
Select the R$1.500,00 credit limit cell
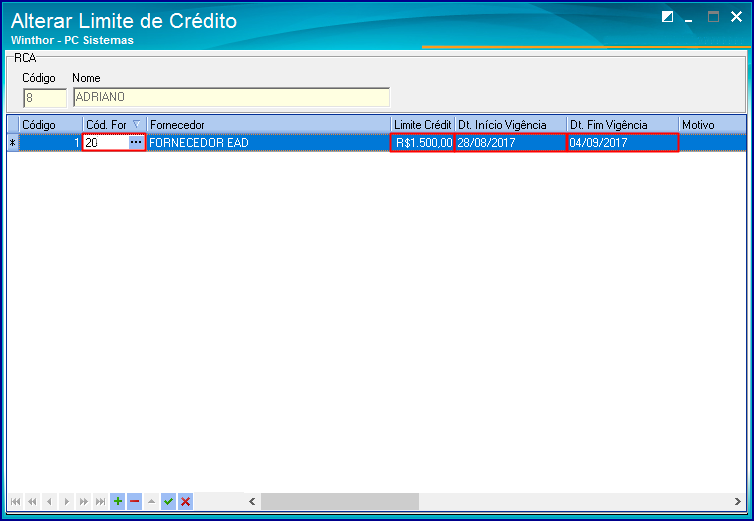click(423, 143)
